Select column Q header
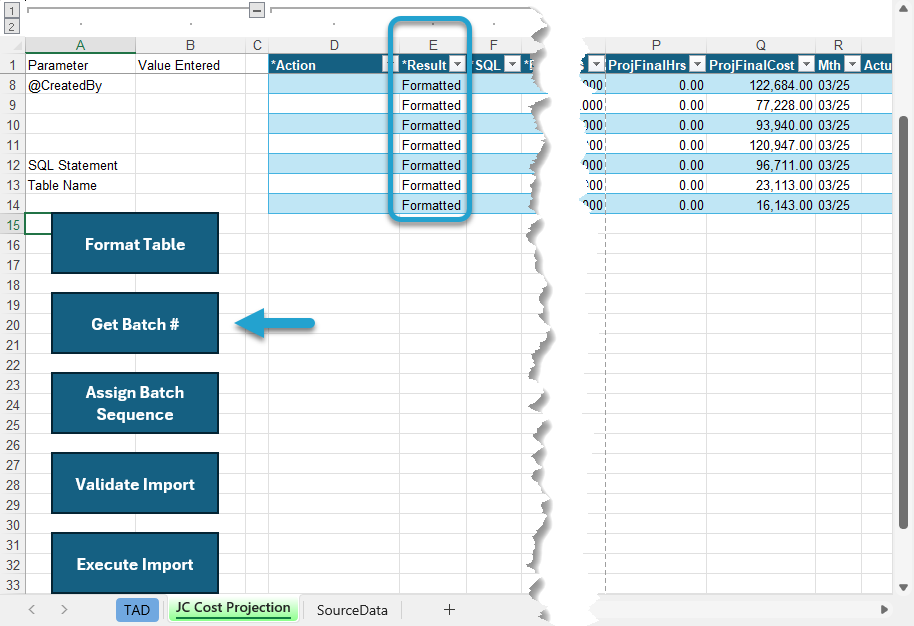 [761, 45]
